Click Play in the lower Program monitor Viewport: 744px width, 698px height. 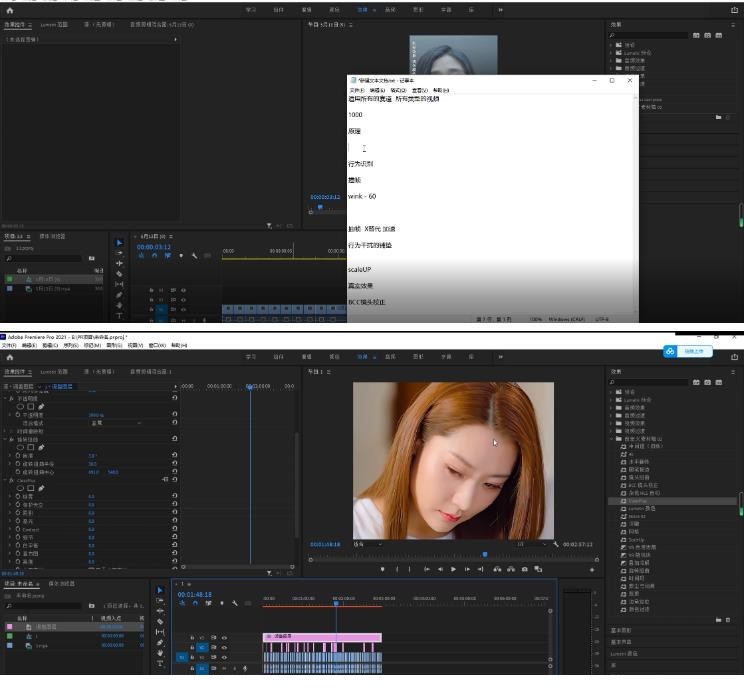click(x=453, y=569)
